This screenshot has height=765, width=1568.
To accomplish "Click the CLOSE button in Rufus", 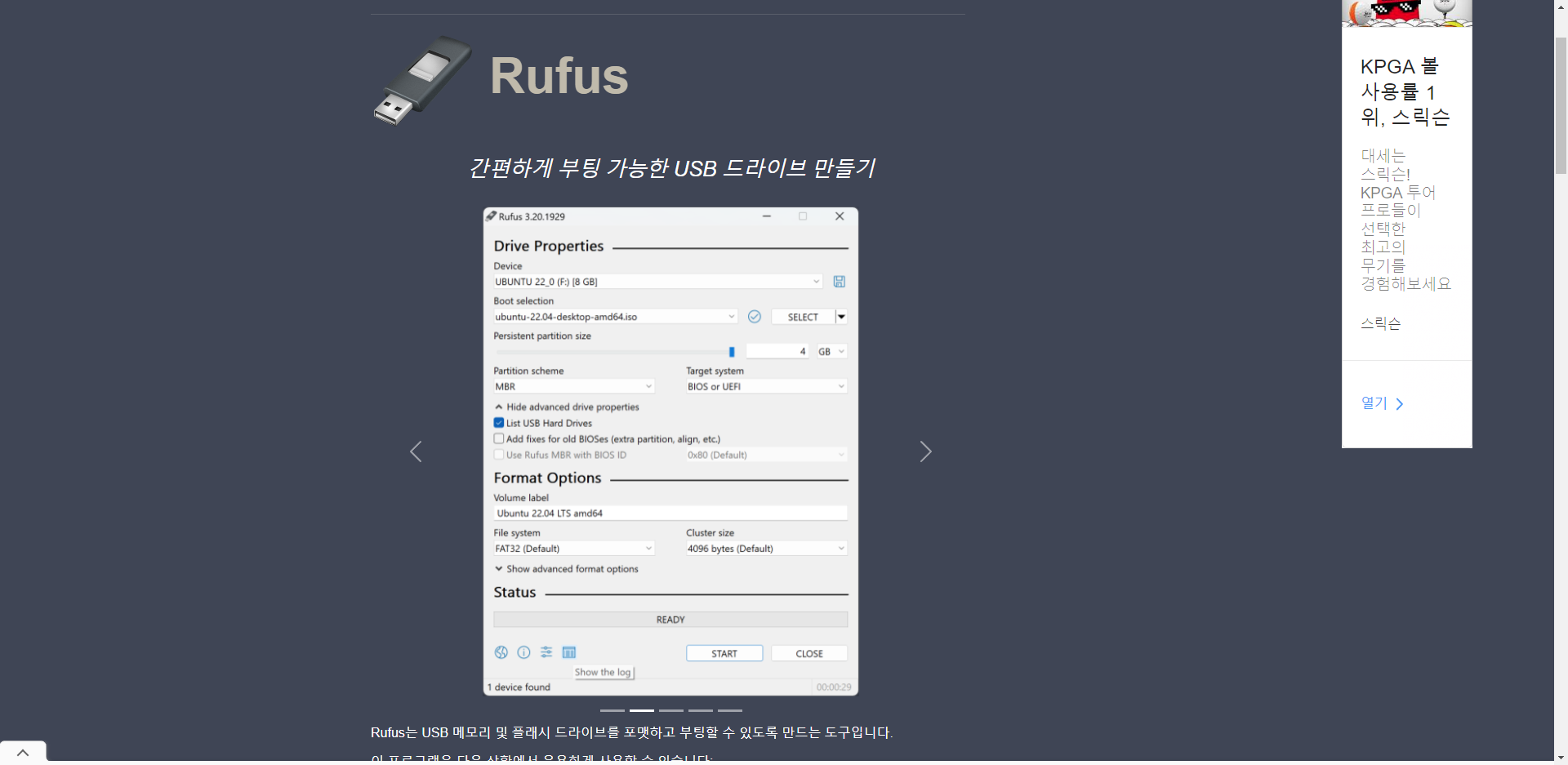I will click(809, 653).
